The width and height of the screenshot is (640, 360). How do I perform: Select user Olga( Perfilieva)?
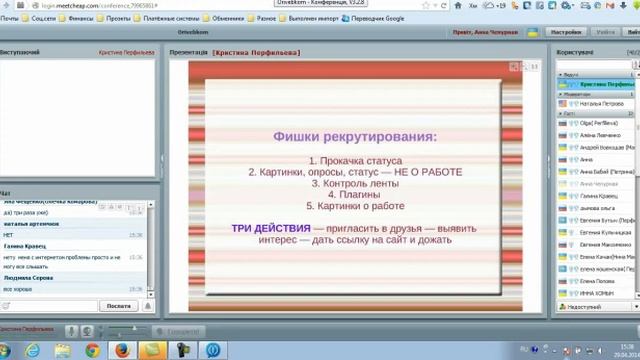point(596,123)
